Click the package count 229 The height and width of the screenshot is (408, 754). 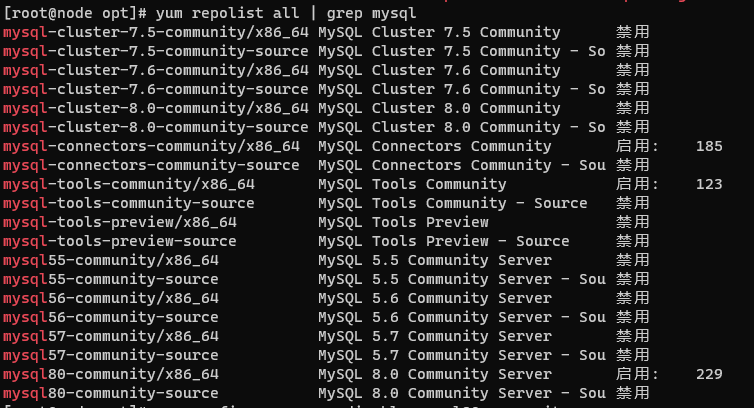709,374
